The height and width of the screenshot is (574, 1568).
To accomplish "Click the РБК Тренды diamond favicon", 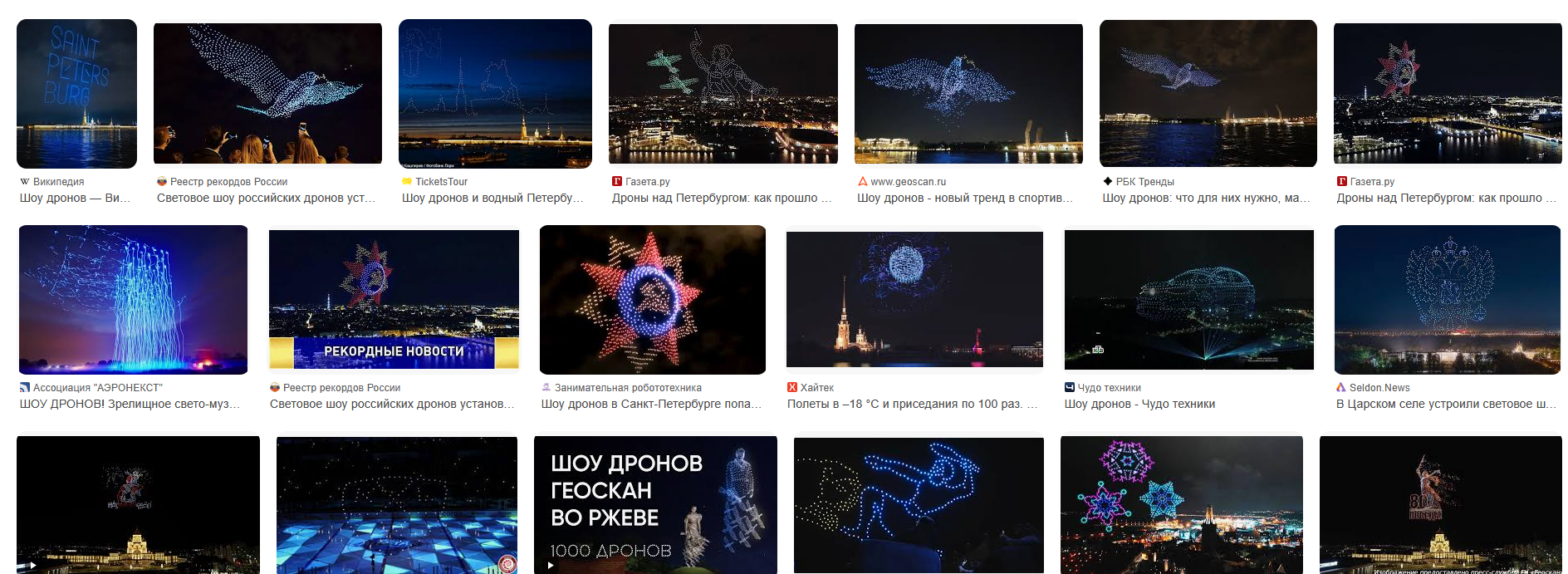I will (1107, 182).
